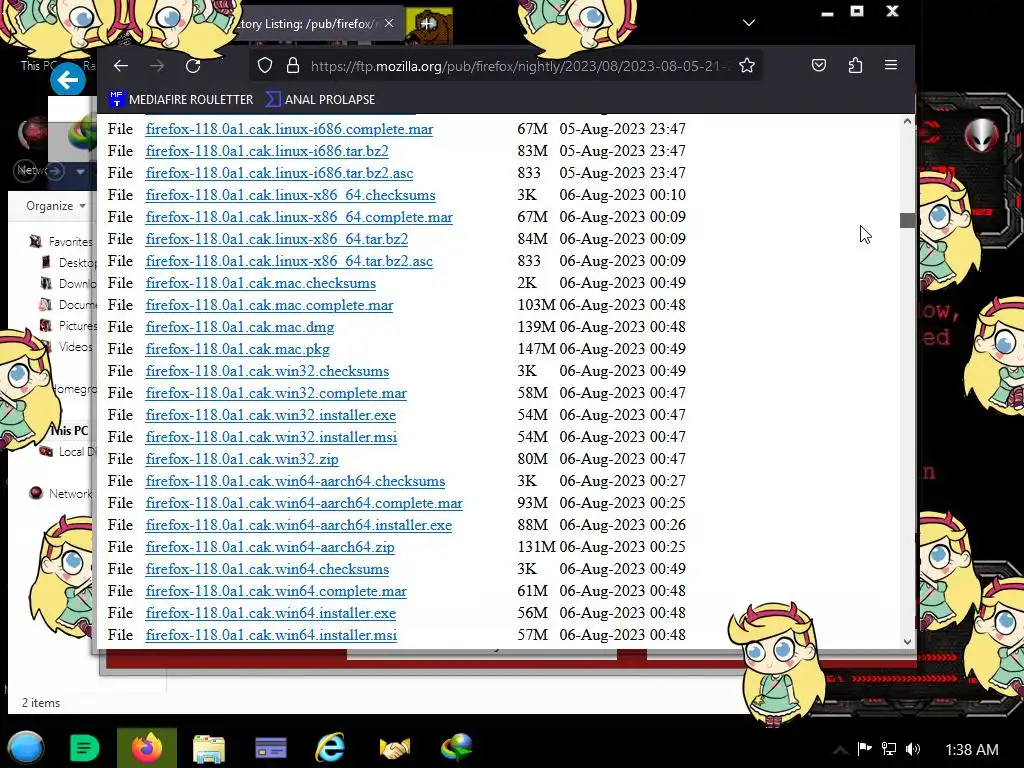Open Firefox extensions puzzle icon

pyautogui.click(x=856, y=65)
